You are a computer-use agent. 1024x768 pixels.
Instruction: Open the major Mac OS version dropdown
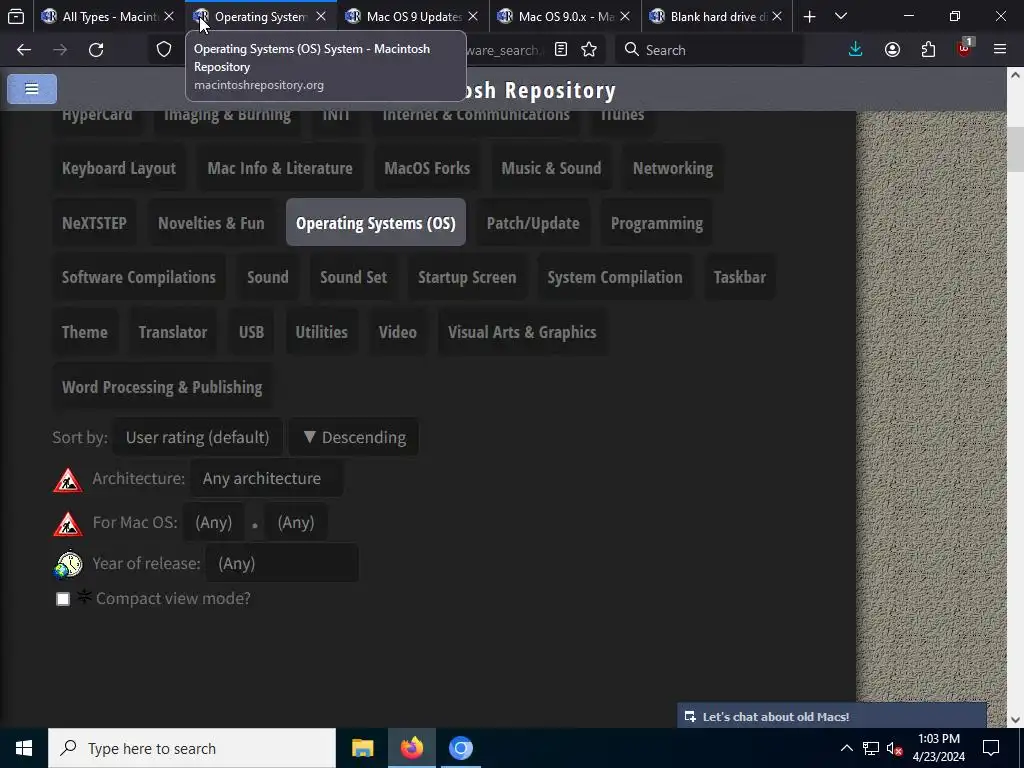click(x=214, y=522)
